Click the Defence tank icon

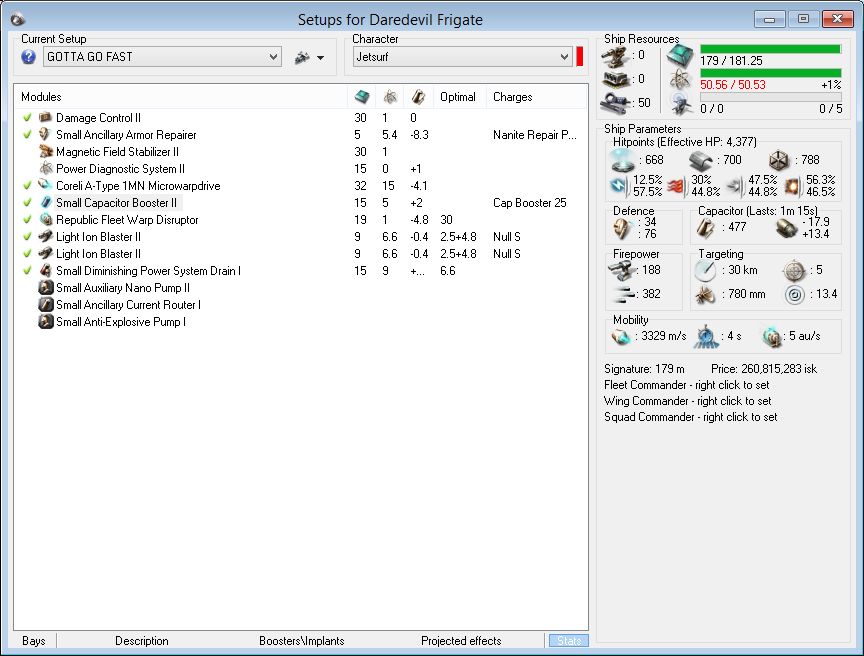[623, 227]
